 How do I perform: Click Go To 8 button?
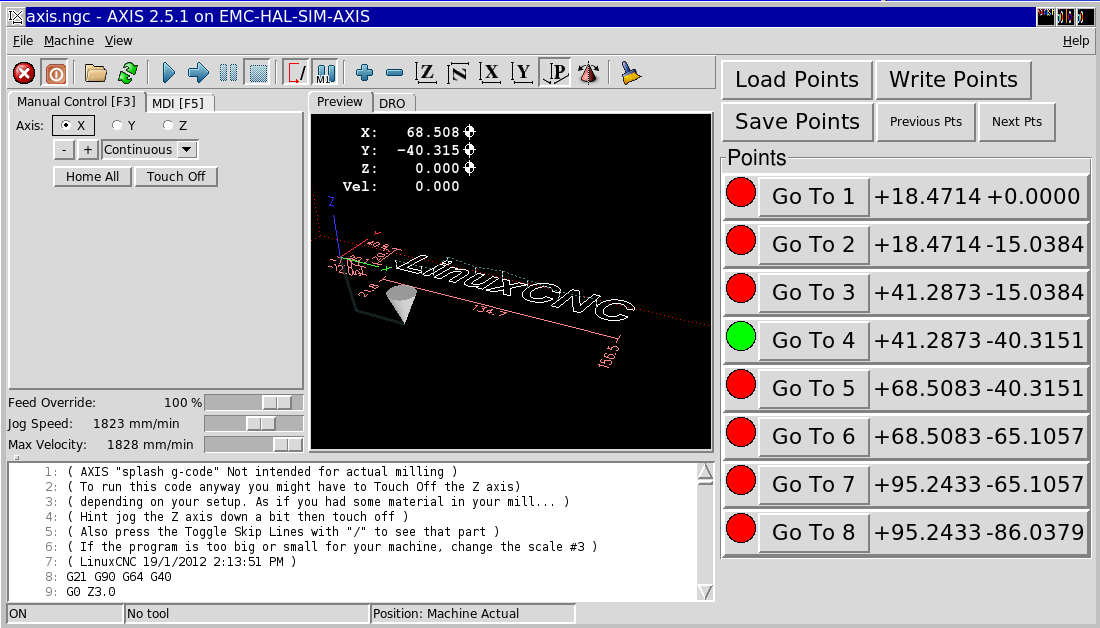pyautogui.click(x=814, y=533)
